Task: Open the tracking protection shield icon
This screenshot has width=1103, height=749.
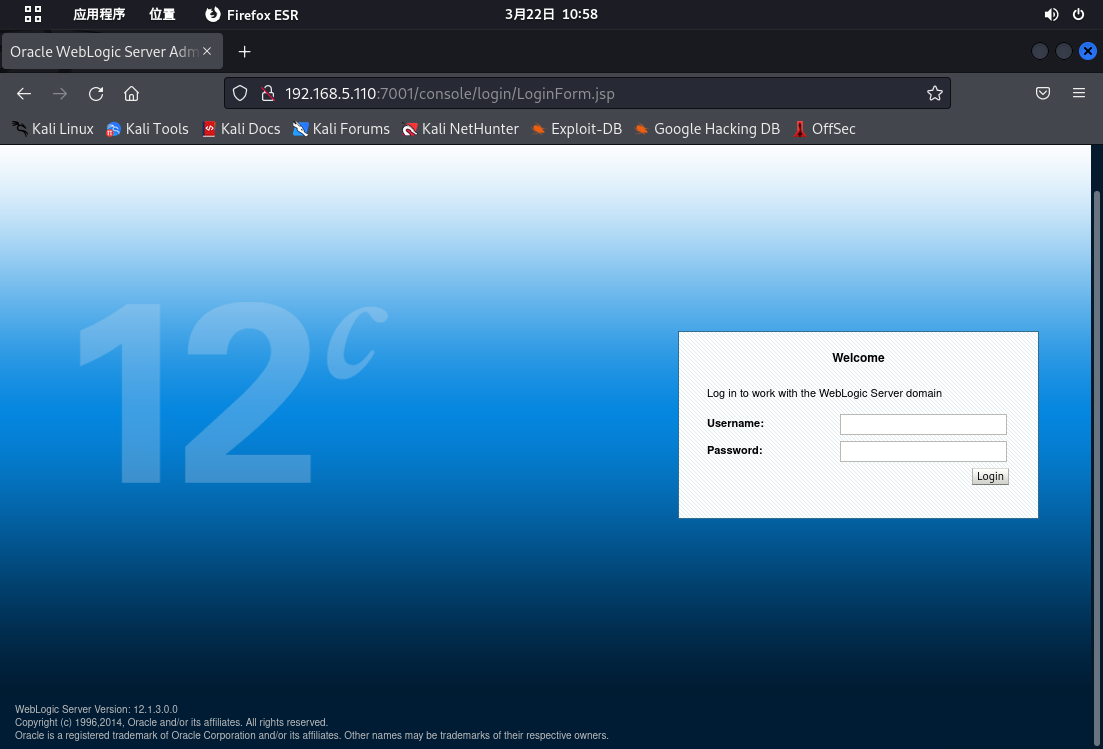Action: [x=240, y=94]
